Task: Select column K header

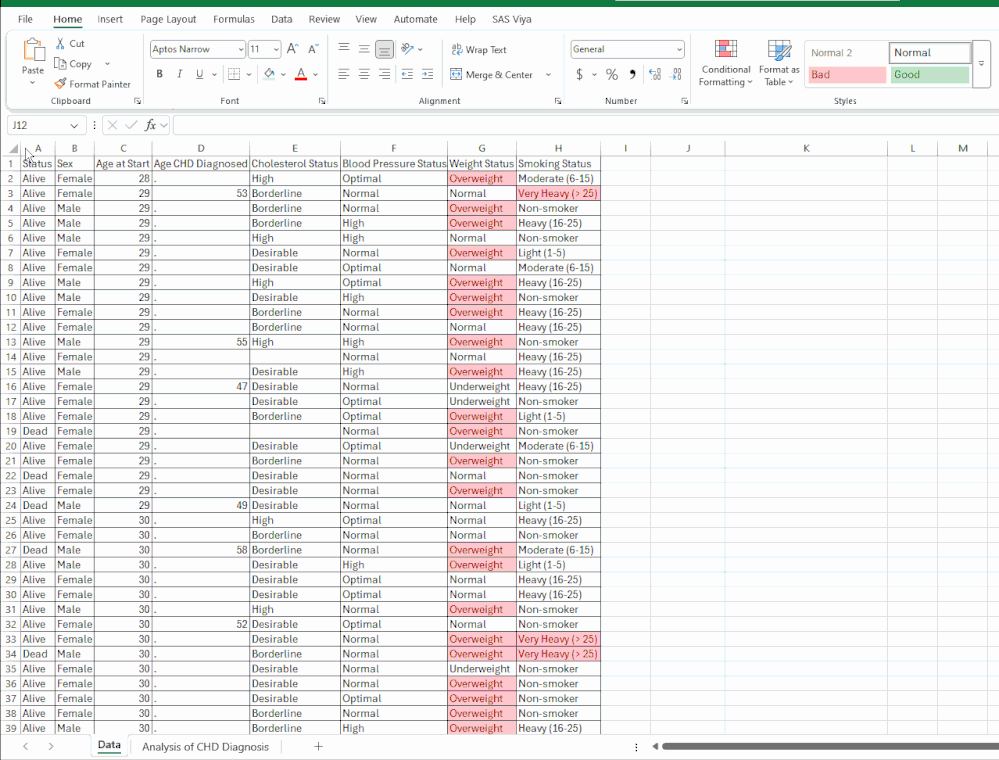Action: [806, 148]
